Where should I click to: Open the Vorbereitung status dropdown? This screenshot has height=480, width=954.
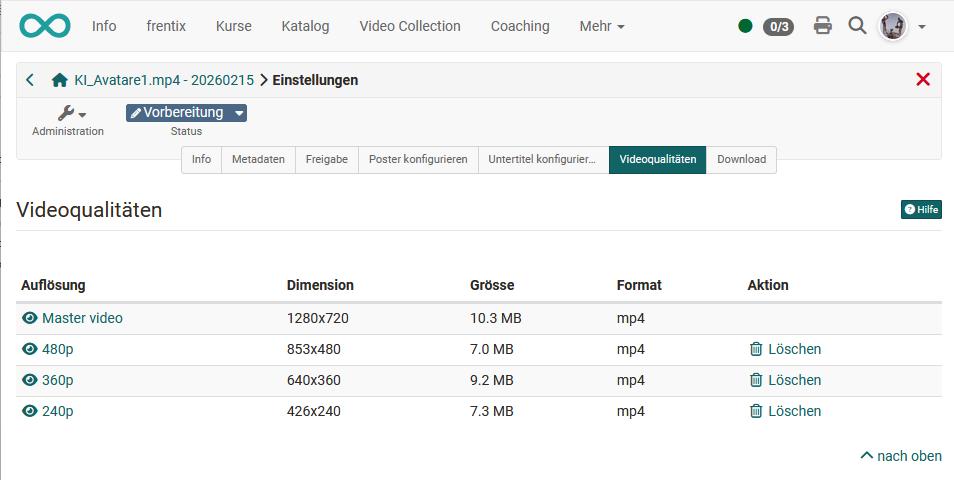[186, 113]
